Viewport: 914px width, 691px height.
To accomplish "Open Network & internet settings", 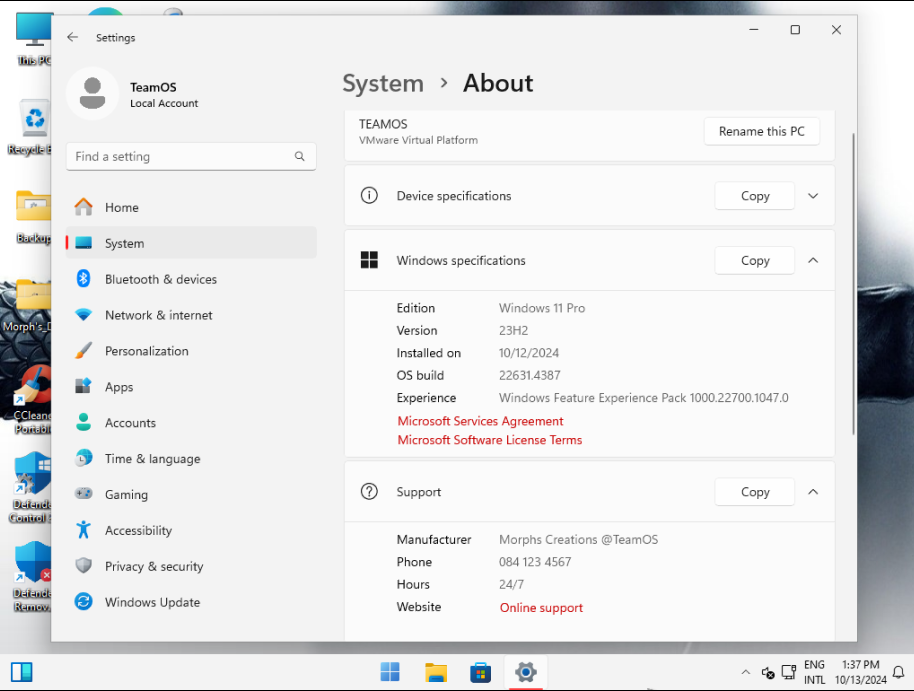I will pyautogui.click(x=191, y=315).
